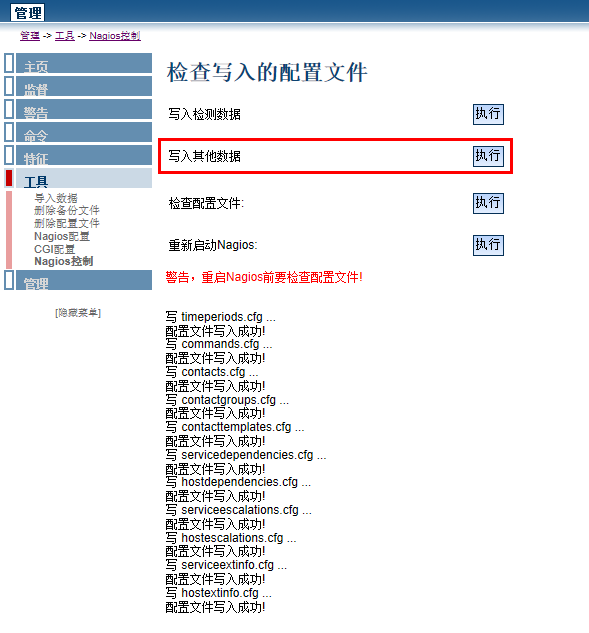
Task: Click the 写入其他数据 label
Action: [204, 156]
